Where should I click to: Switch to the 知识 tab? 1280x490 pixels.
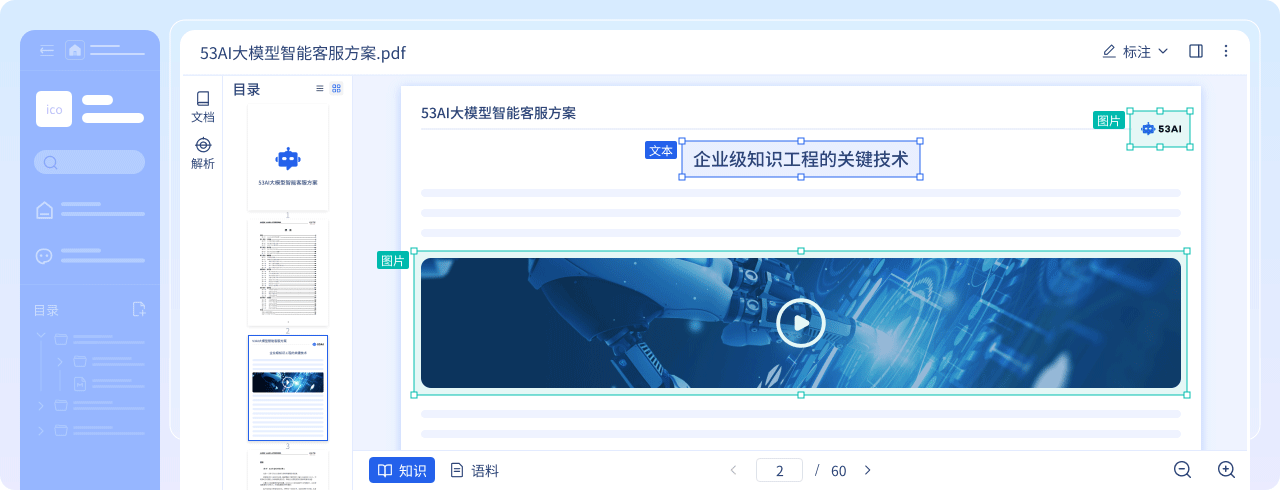pos(402,470)
